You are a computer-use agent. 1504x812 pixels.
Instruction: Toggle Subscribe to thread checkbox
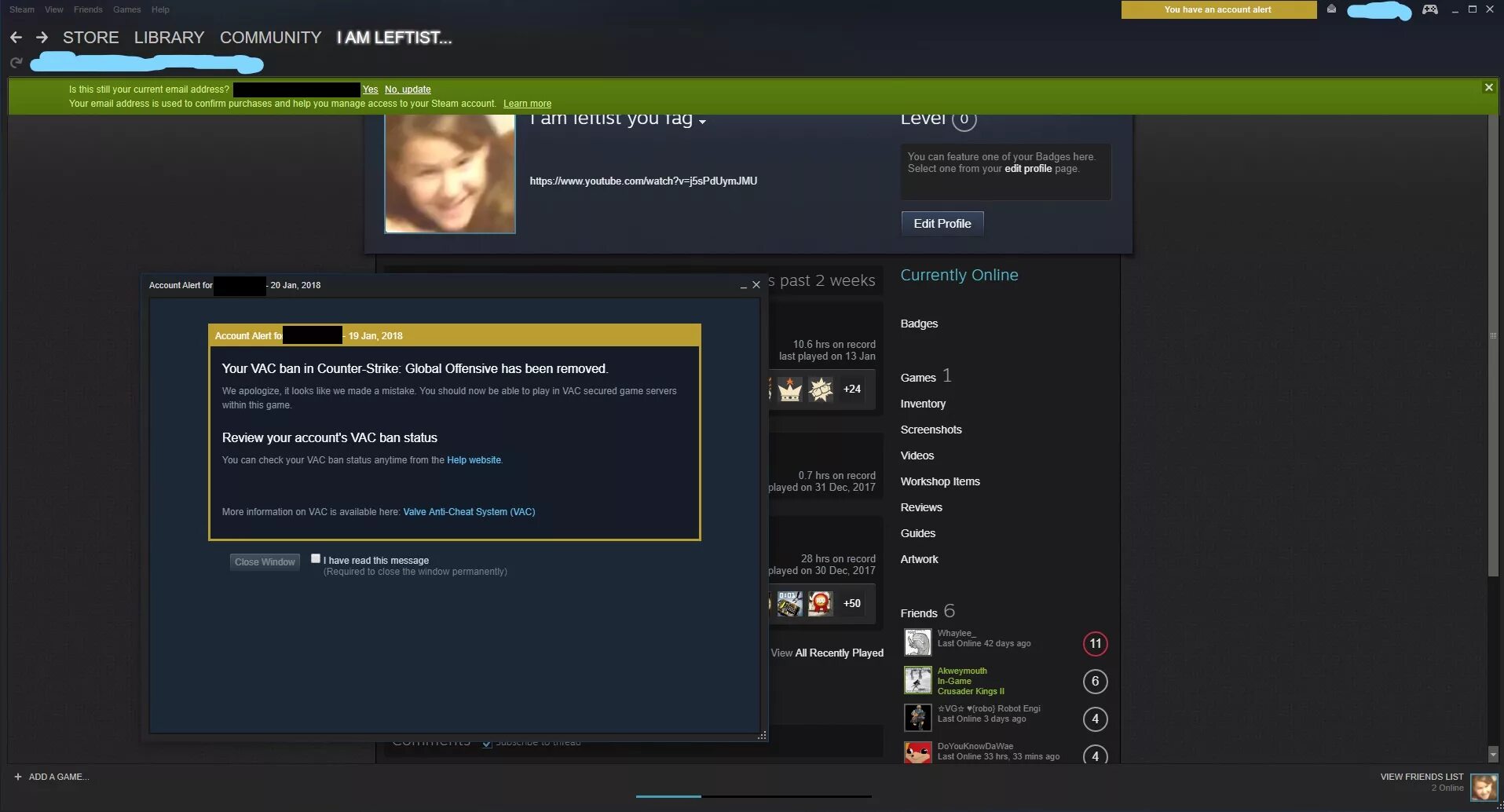click(x=487, y=743)
